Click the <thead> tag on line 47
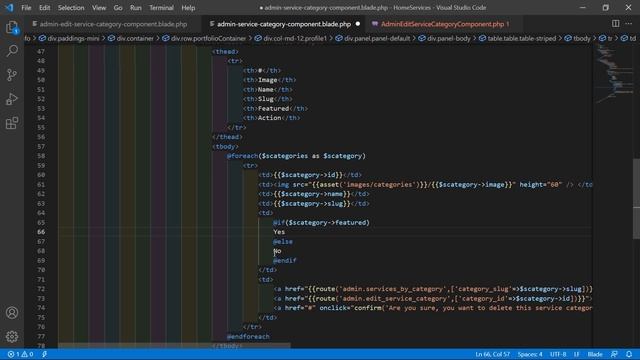Image resolution: width=640 pixels, height=360 pixels. pyautogui.click(x=225, y=52)
